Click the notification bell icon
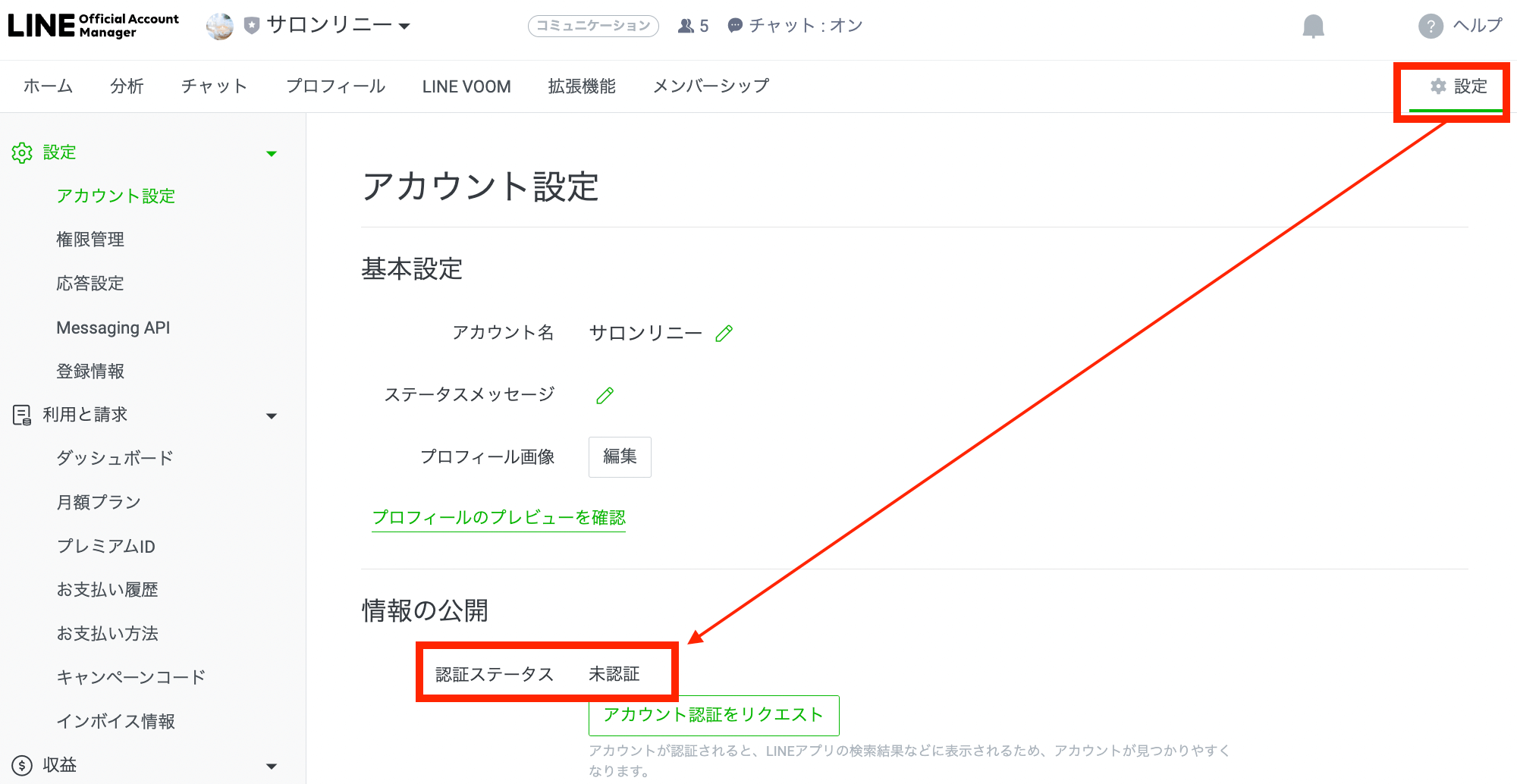1517x784 pixels. pos(1313,27)
